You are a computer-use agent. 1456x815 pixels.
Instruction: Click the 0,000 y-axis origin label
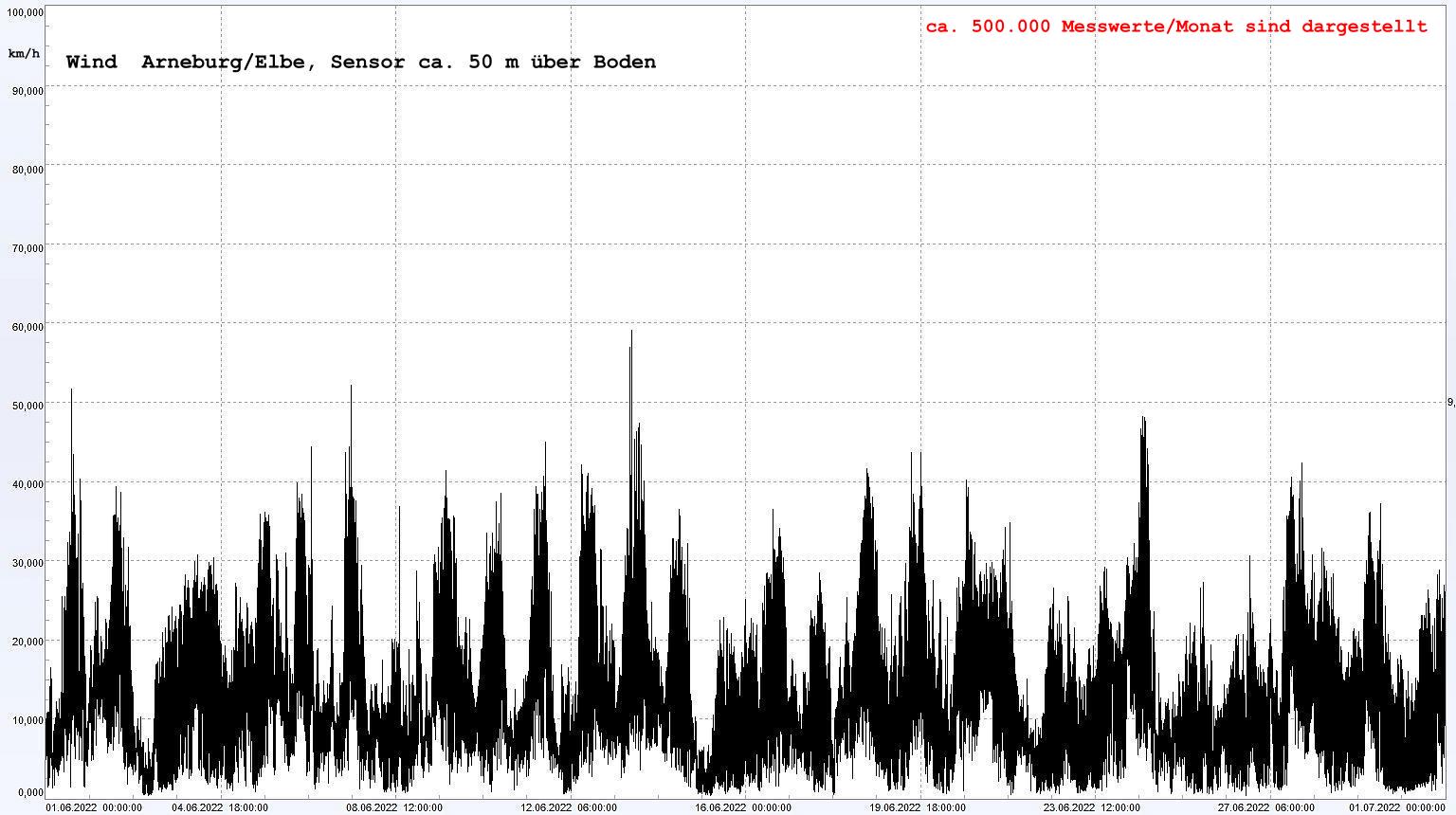(x=29, y=792)
